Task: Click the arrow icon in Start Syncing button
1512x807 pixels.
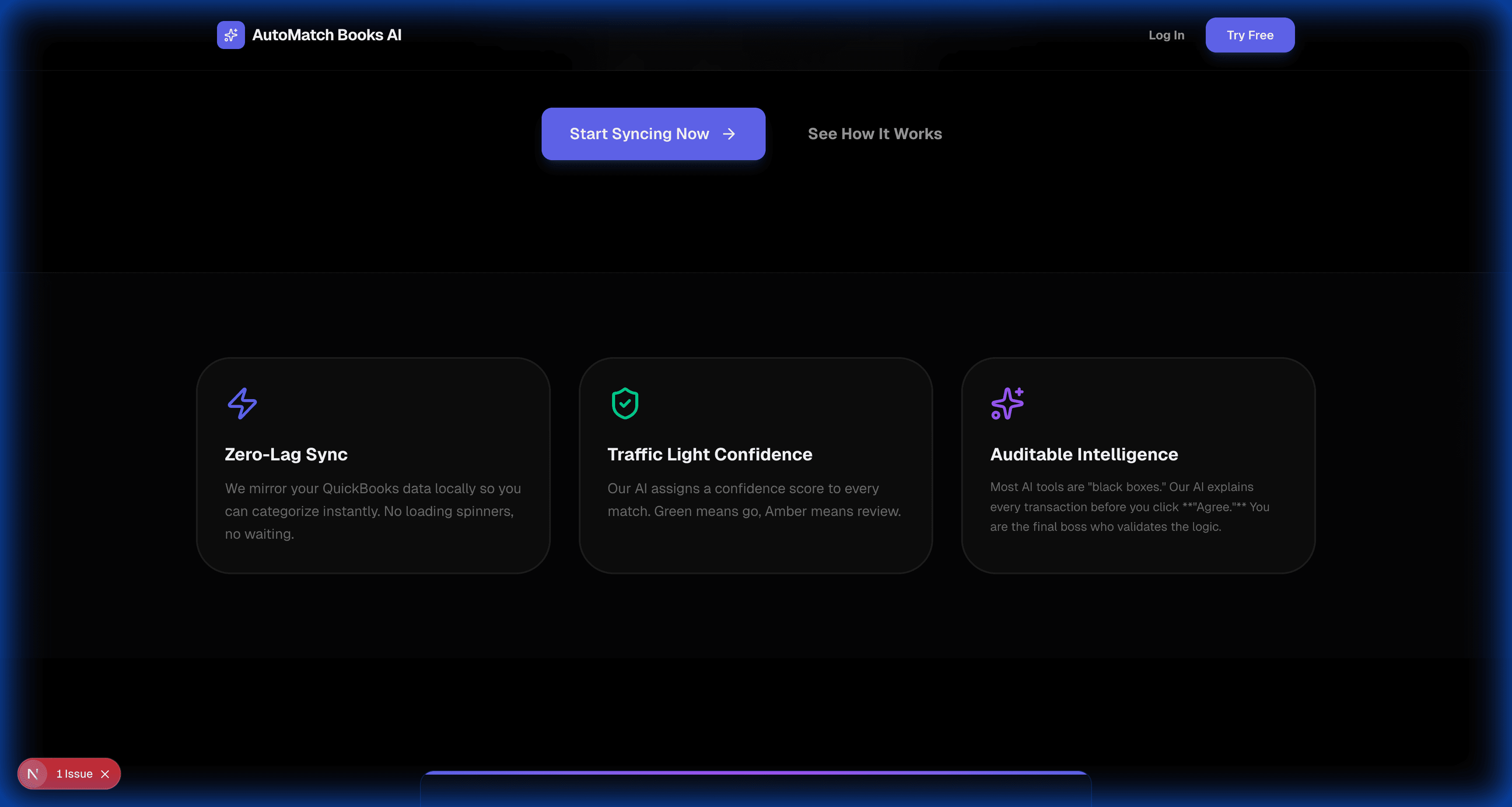Action: click(729, 134)
